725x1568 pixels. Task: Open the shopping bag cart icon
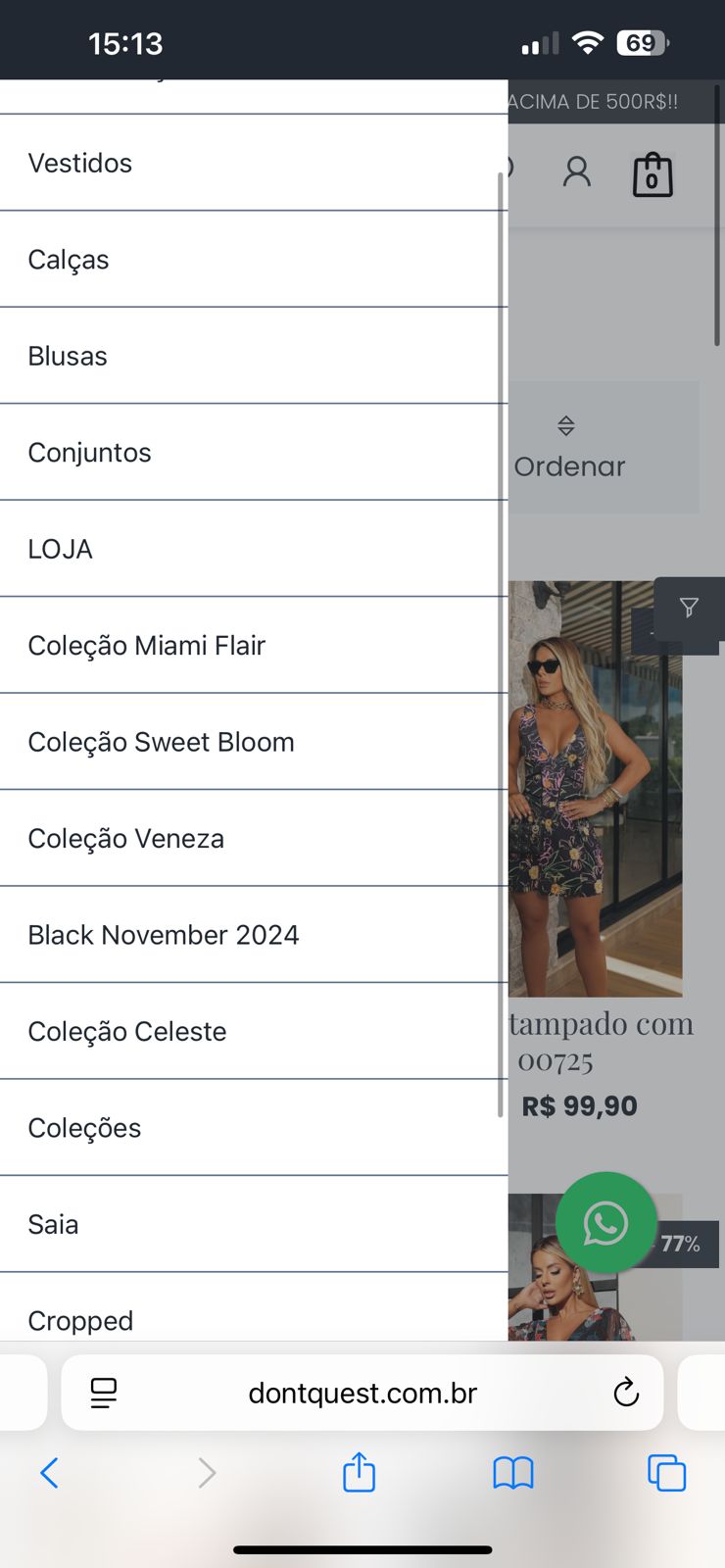[x=652, y=175]
